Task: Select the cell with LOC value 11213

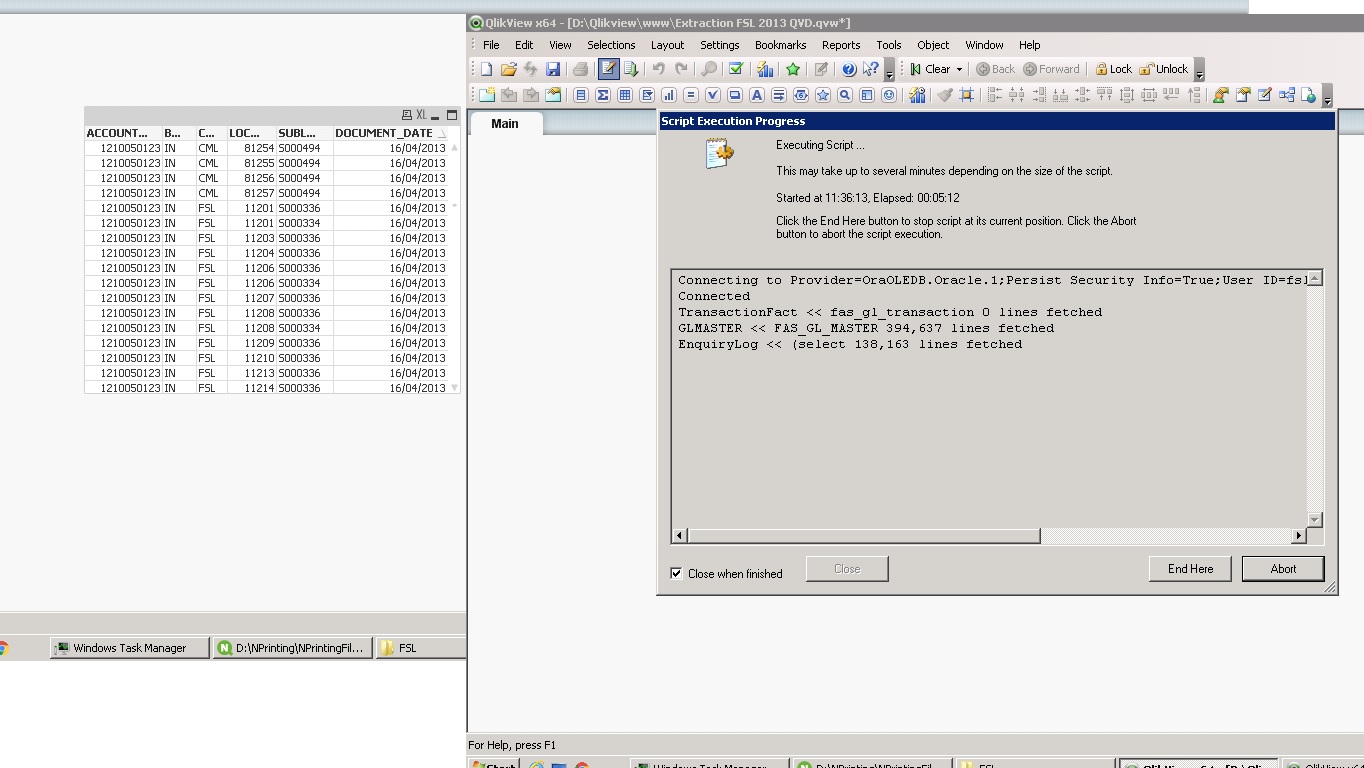Action: coord(252,373)
